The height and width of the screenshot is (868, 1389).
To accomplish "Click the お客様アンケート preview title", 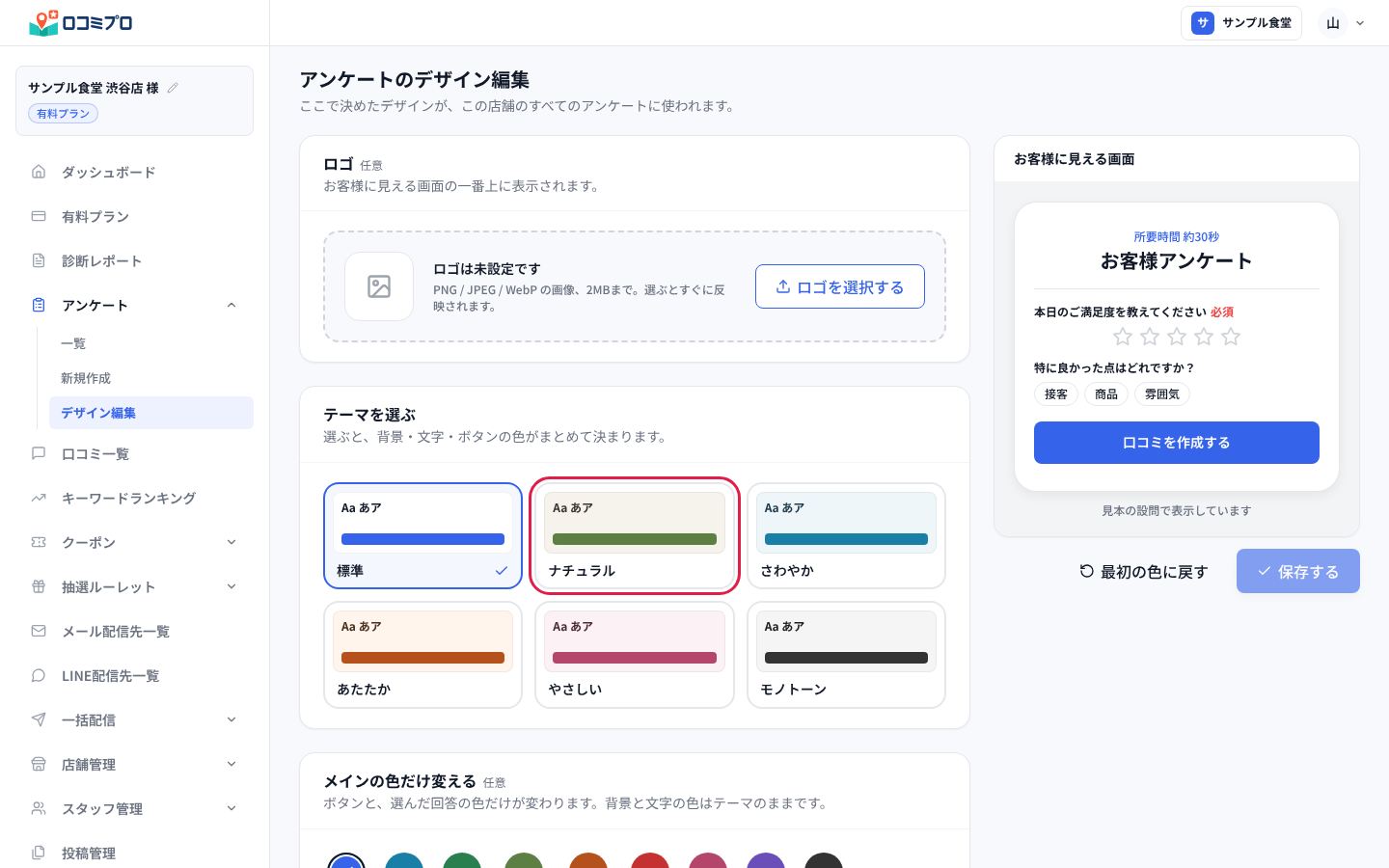I will click(1177, 261).
